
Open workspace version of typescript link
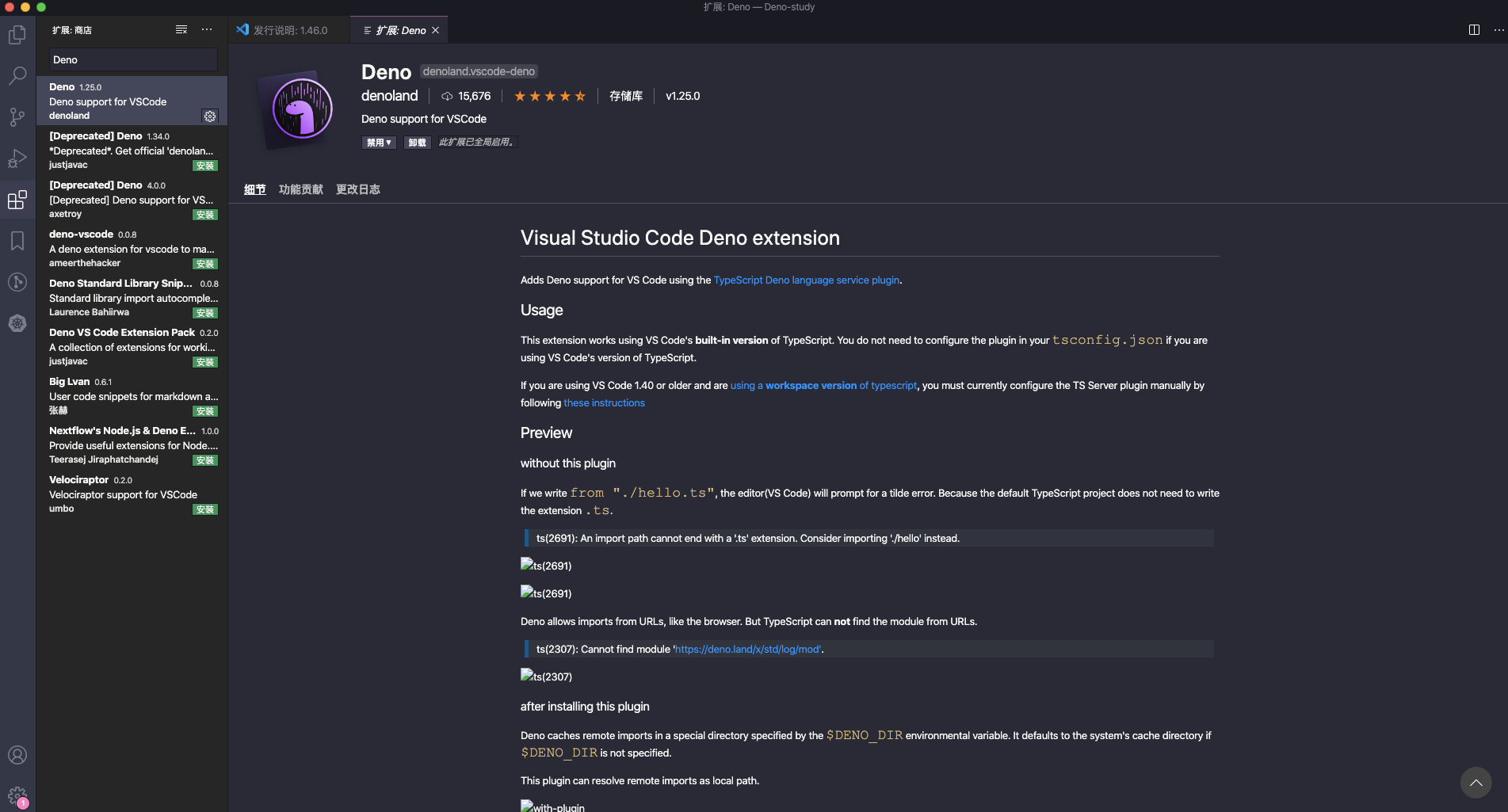(x=823, y=386)
